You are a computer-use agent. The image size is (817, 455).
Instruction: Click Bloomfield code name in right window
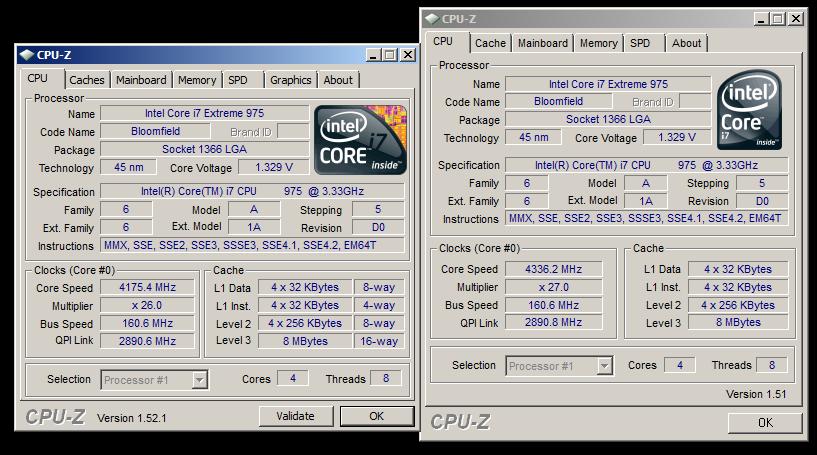559,101
